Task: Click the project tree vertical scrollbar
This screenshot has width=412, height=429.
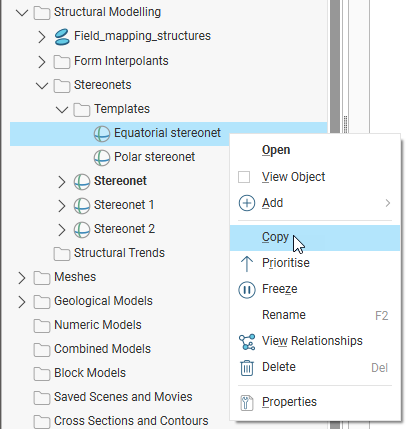Action: point(335,214)
